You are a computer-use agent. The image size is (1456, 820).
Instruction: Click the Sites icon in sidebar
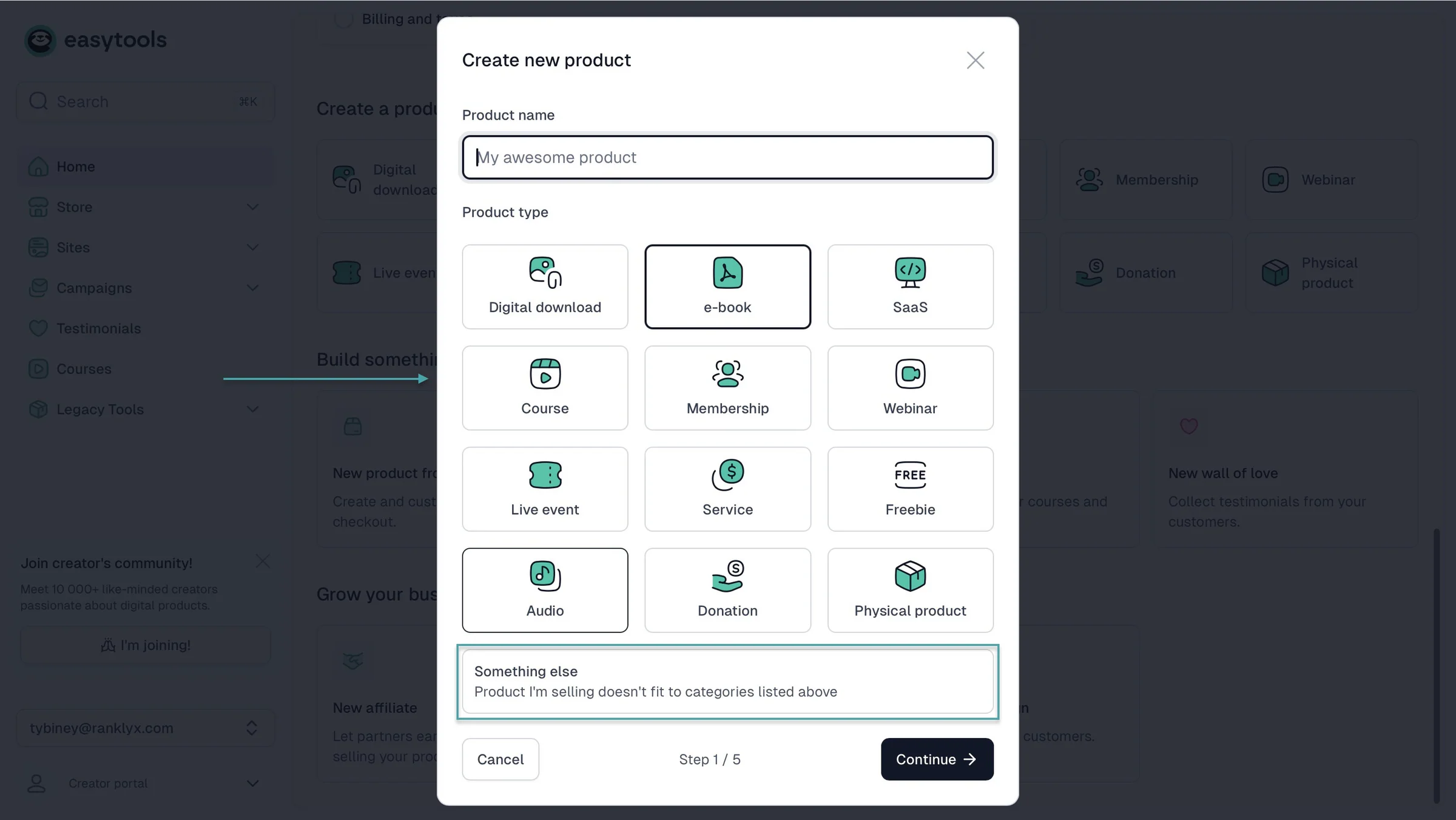(38, 248)
